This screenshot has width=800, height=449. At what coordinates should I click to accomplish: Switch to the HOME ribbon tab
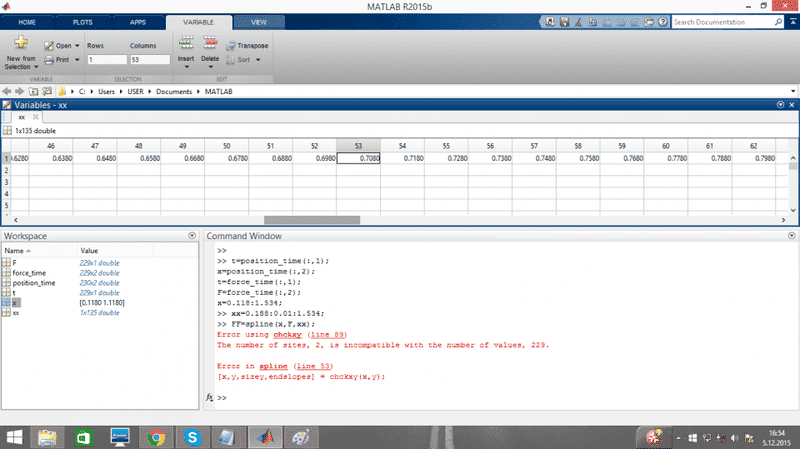27,22
